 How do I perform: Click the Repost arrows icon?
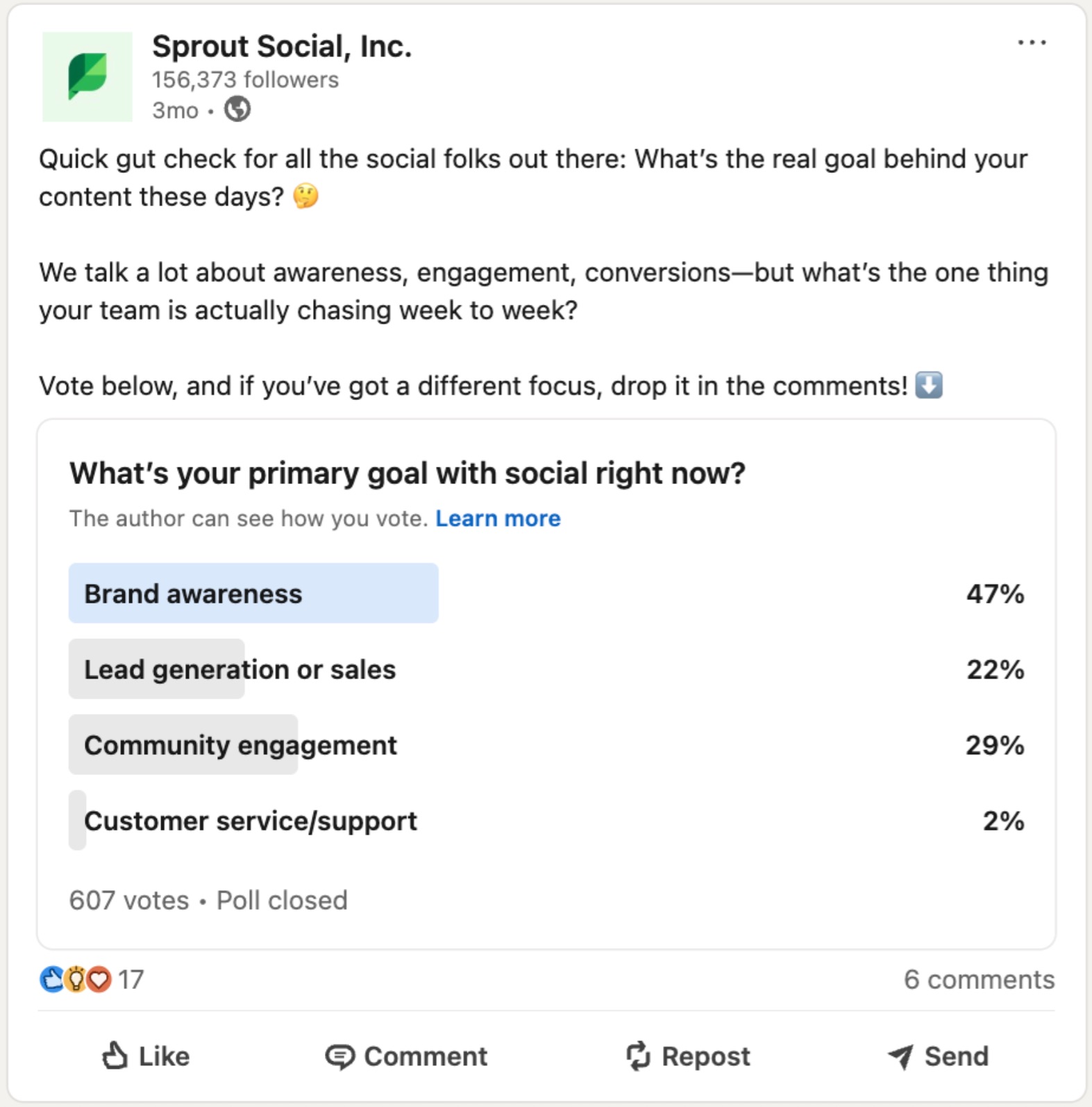(639, 1056)
